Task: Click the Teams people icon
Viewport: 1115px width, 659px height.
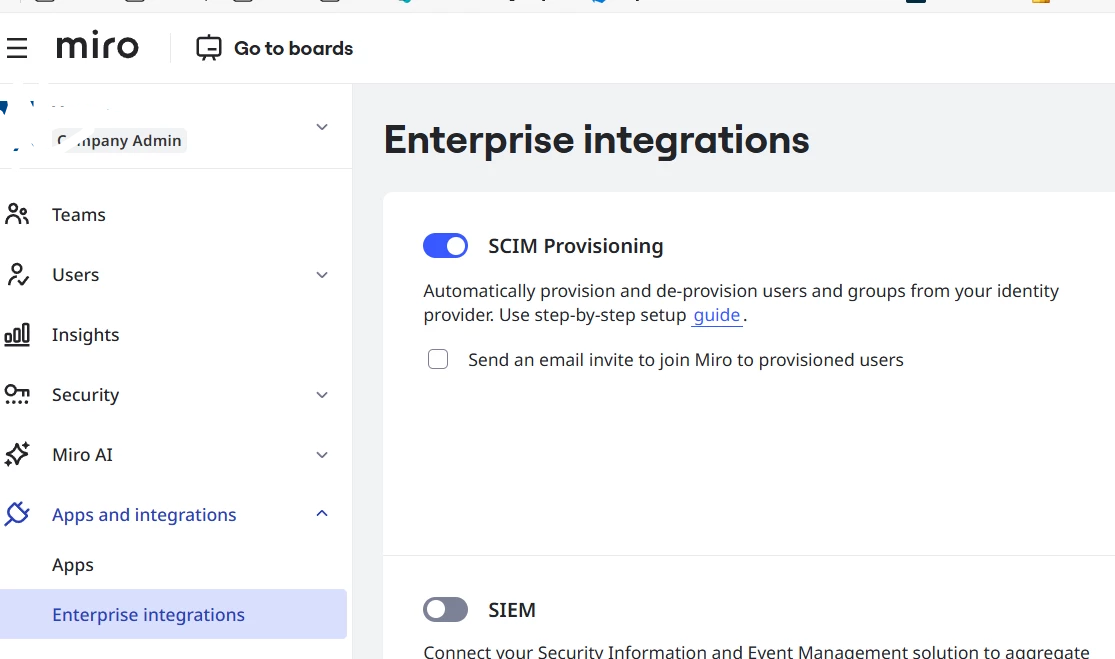Action: (17, 214)
